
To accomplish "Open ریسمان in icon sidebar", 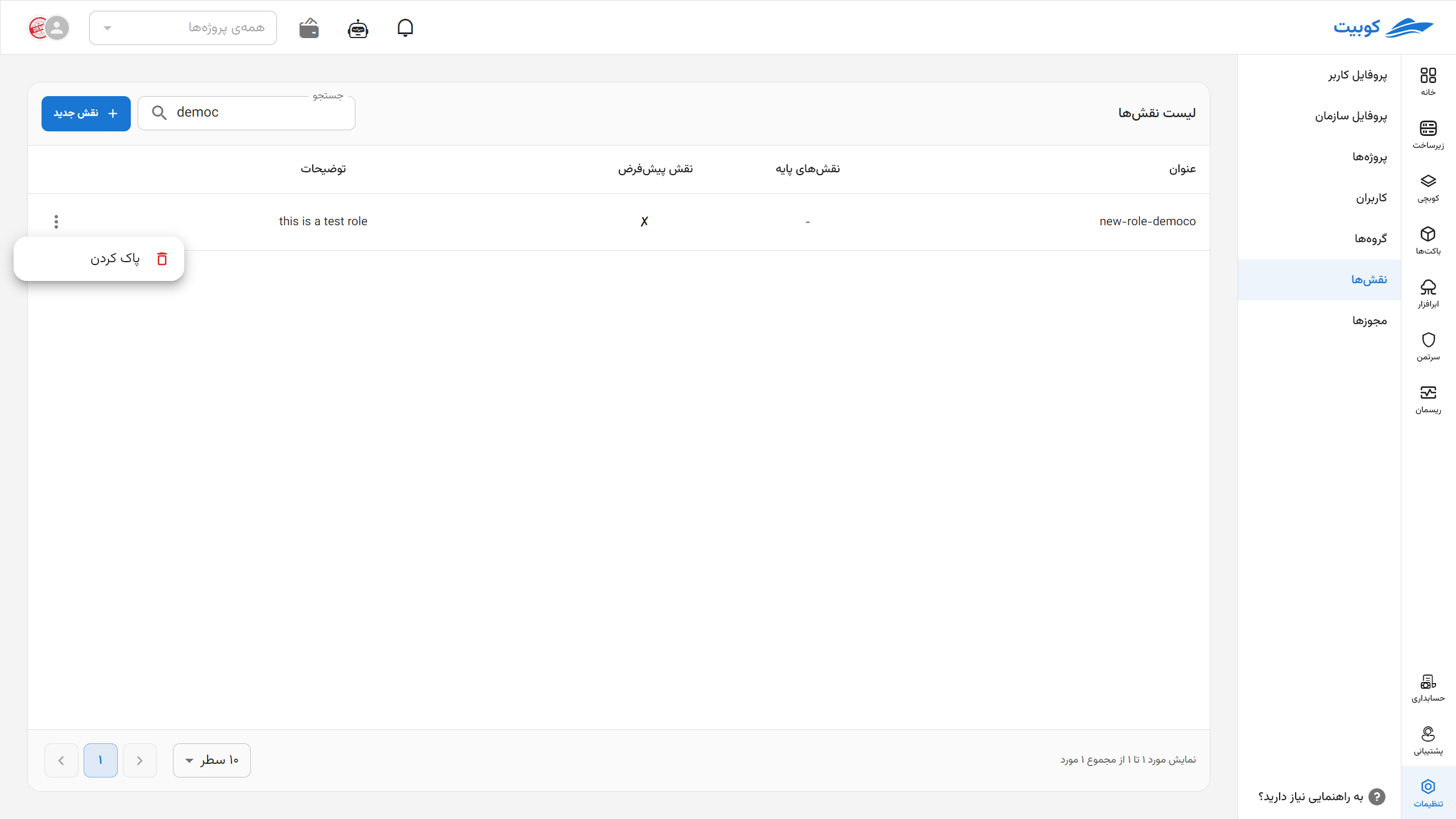I will 1428,399.
